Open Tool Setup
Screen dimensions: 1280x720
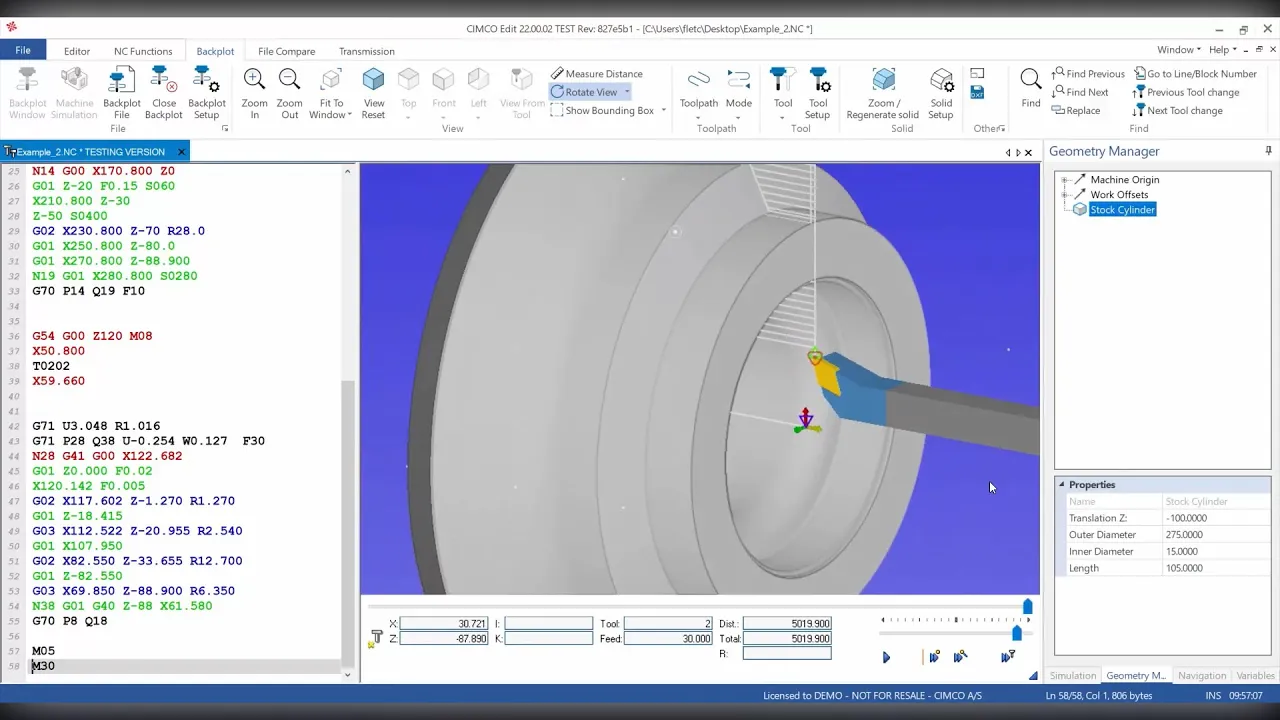click(817, 93)
